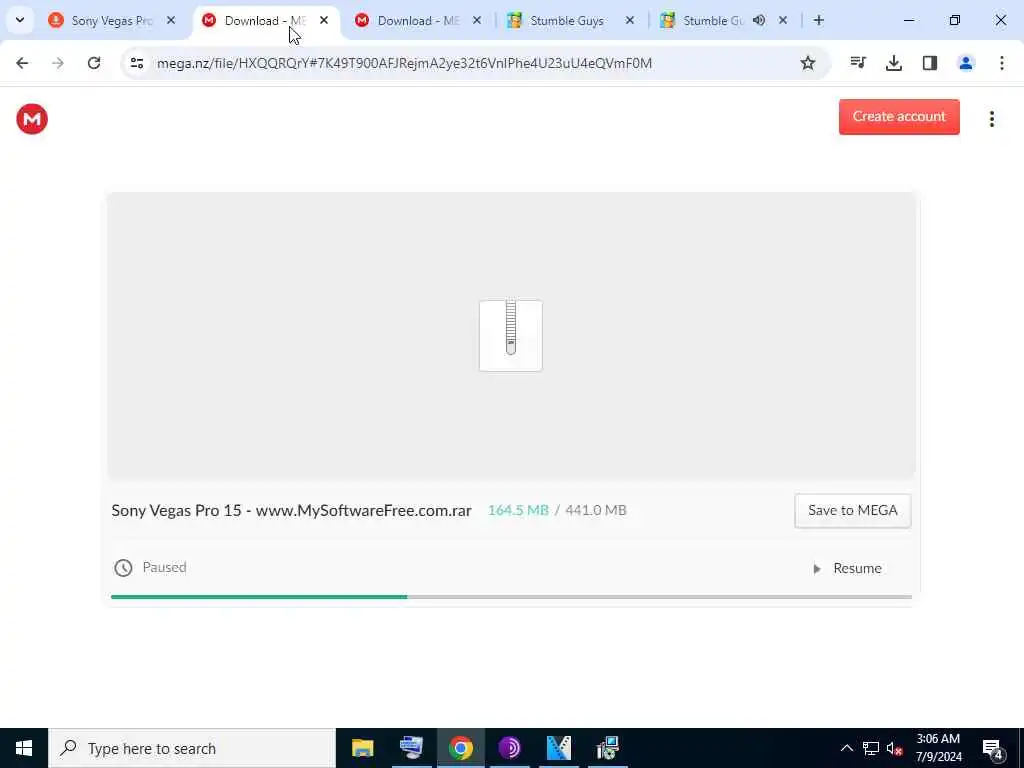Screen dimensions: 1024x768
Task: View site information icon in address bar
Action: pyautogui.click(x=137, y=63)
